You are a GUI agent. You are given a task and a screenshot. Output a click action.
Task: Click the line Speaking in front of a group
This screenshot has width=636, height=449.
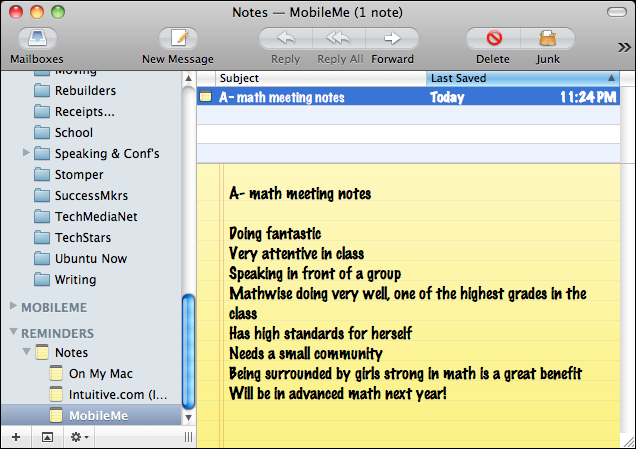(x=315, y=274)
